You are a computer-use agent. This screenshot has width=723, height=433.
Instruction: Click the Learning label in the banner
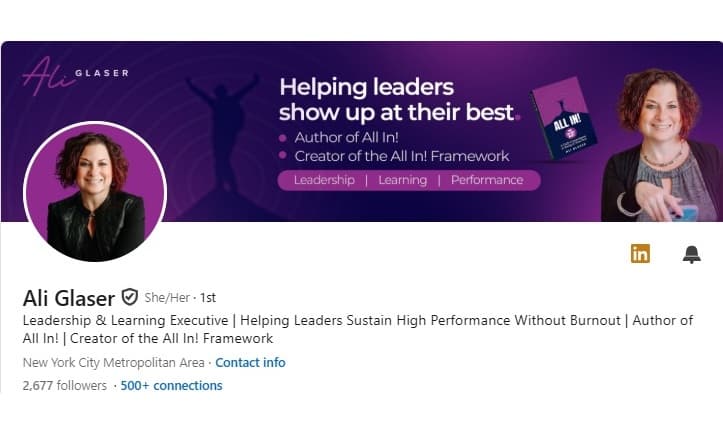[403, 180]
